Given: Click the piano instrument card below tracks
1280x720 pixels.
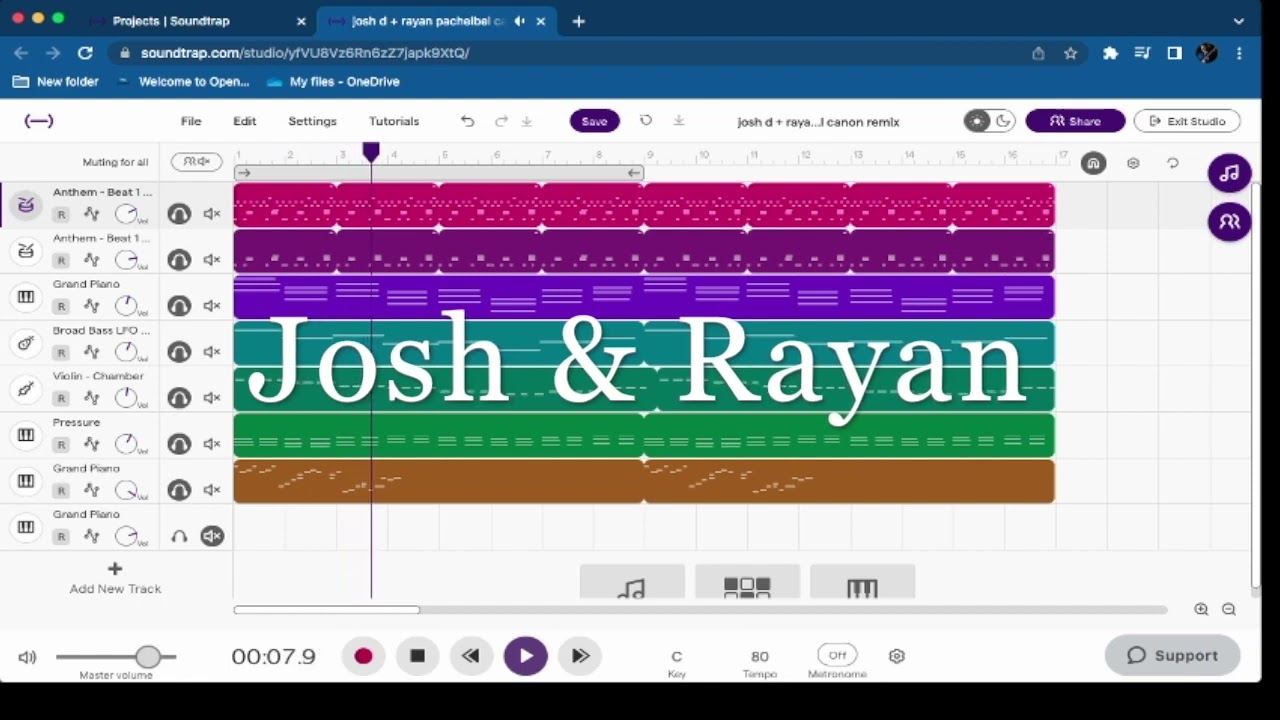Looking at the screenshot, I should coord(862,583).
